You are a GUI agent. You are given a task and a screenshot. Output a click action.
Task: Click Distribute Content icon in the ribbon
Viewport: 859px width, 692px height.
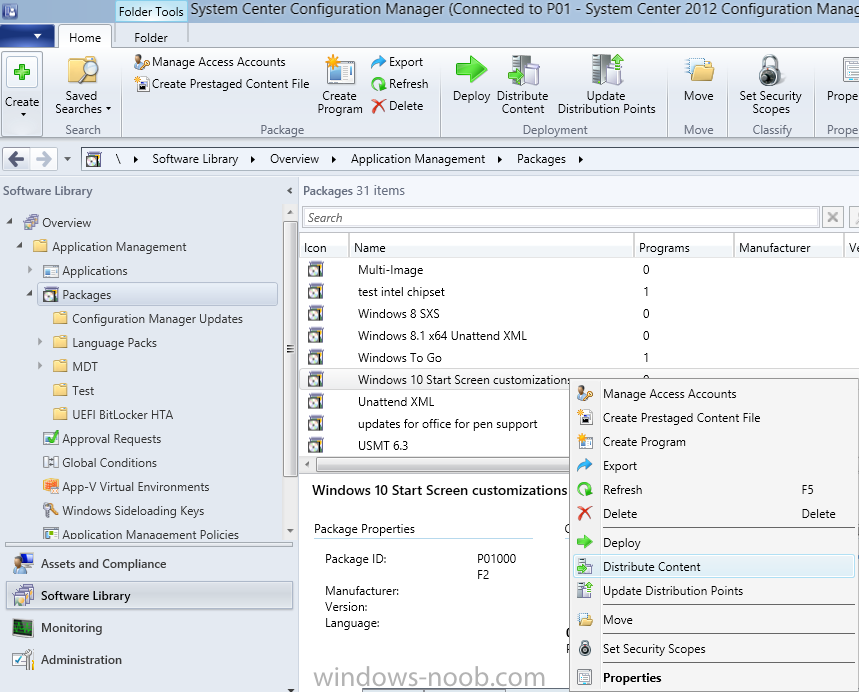523,70
